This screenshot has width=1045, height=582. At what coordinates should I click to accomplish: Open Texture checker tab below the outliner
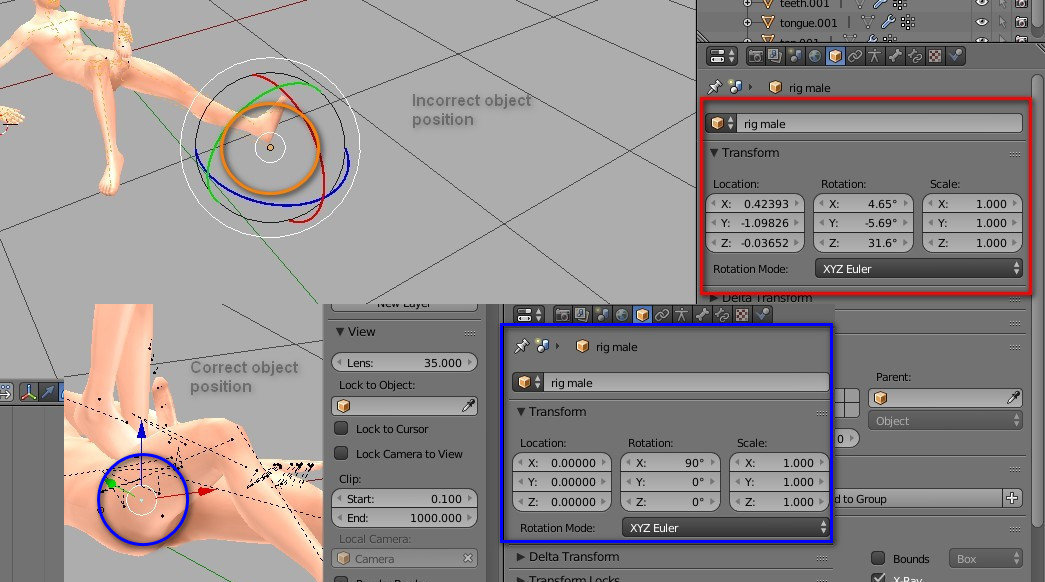[x=935, y=56]
